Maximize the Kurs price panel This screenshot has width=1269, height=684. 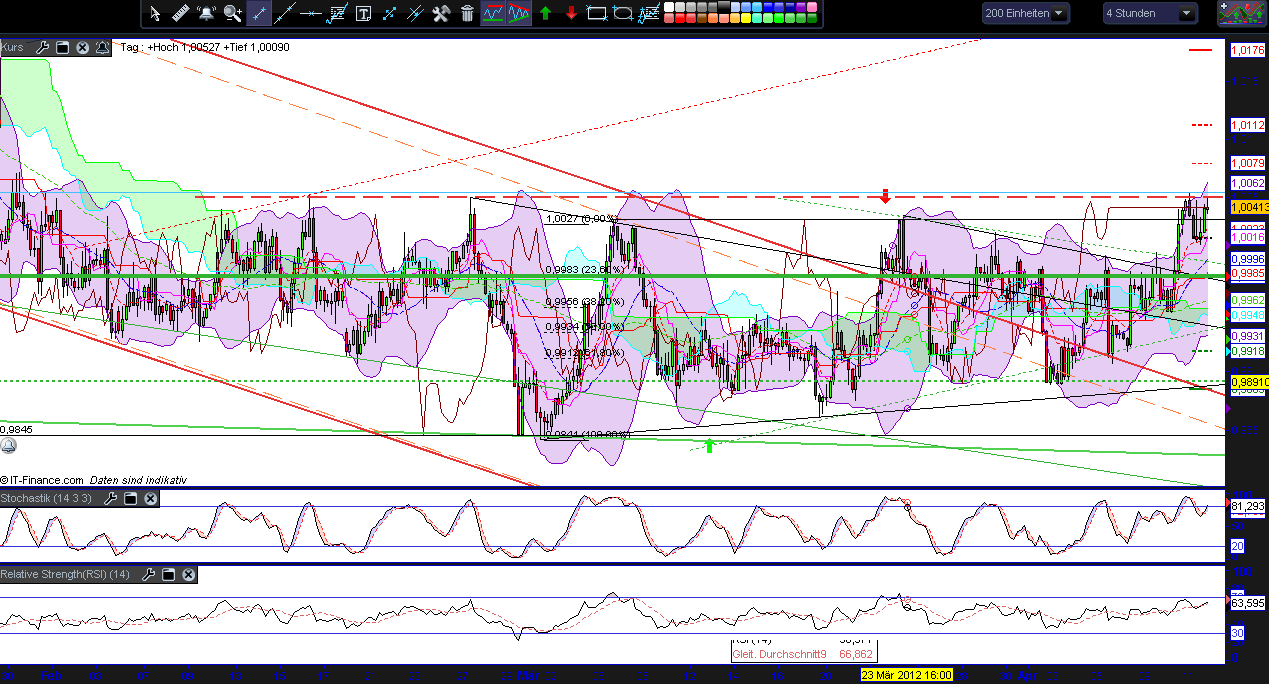(62, 47)
